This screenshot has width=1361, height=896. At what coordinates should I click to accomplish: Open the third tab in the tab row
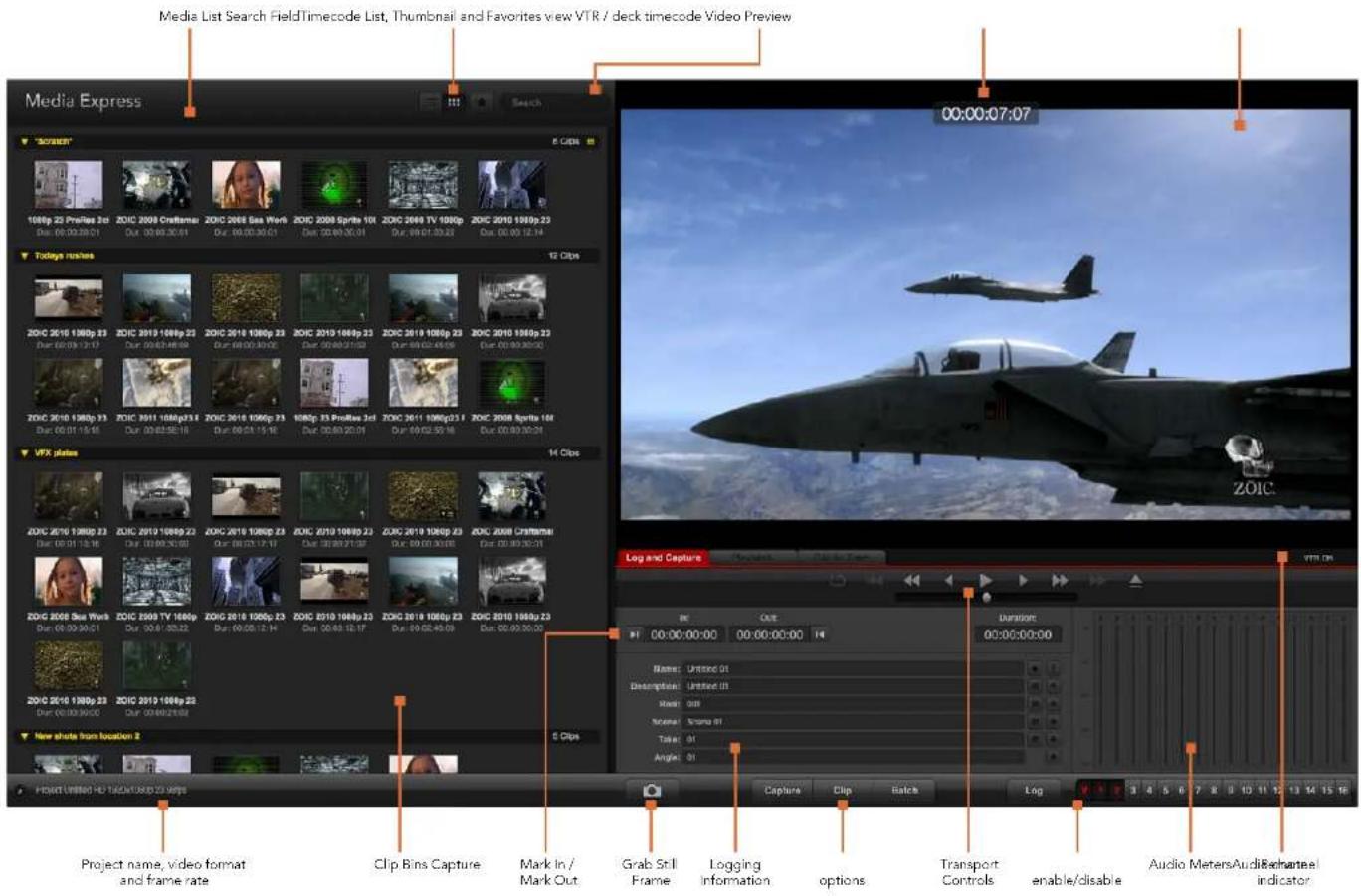tap(841, 558)
